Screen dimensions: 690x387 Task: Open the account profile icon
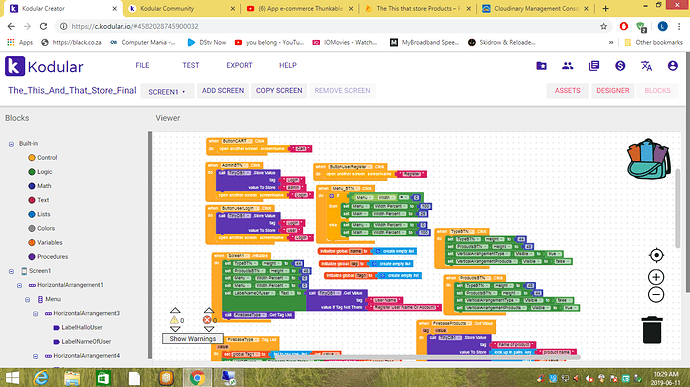672,66
